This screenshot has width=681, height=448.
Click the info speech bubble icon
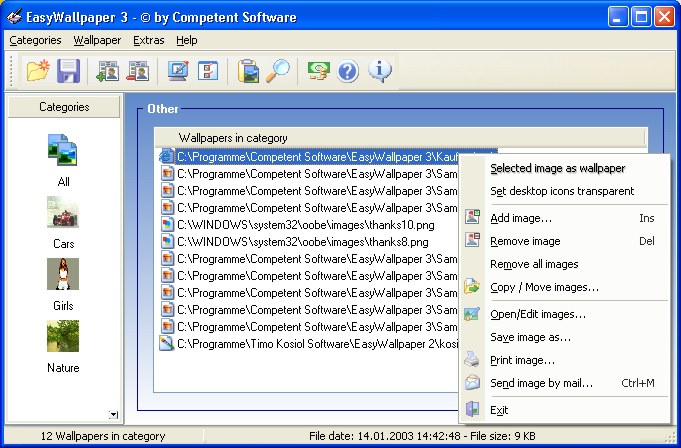pyautogui.click(x=380, y=71)
